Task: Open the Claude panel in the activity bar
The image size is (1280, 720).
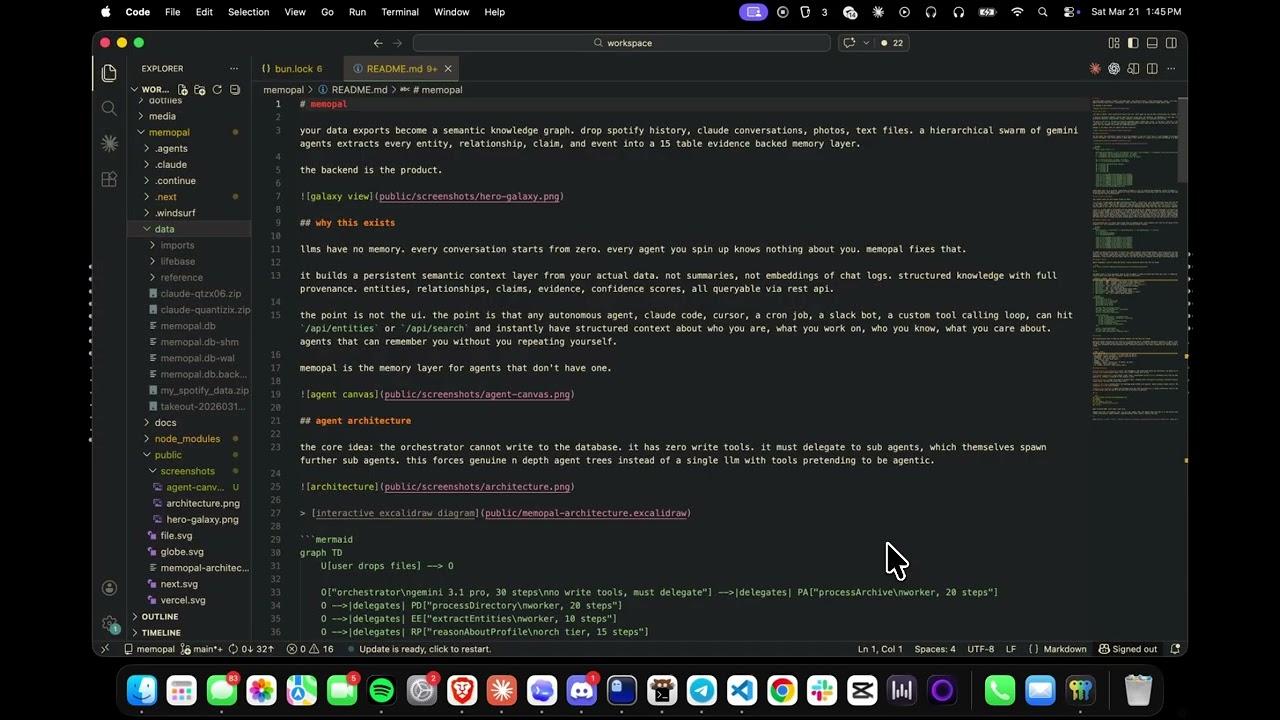Action: [109, 144]
